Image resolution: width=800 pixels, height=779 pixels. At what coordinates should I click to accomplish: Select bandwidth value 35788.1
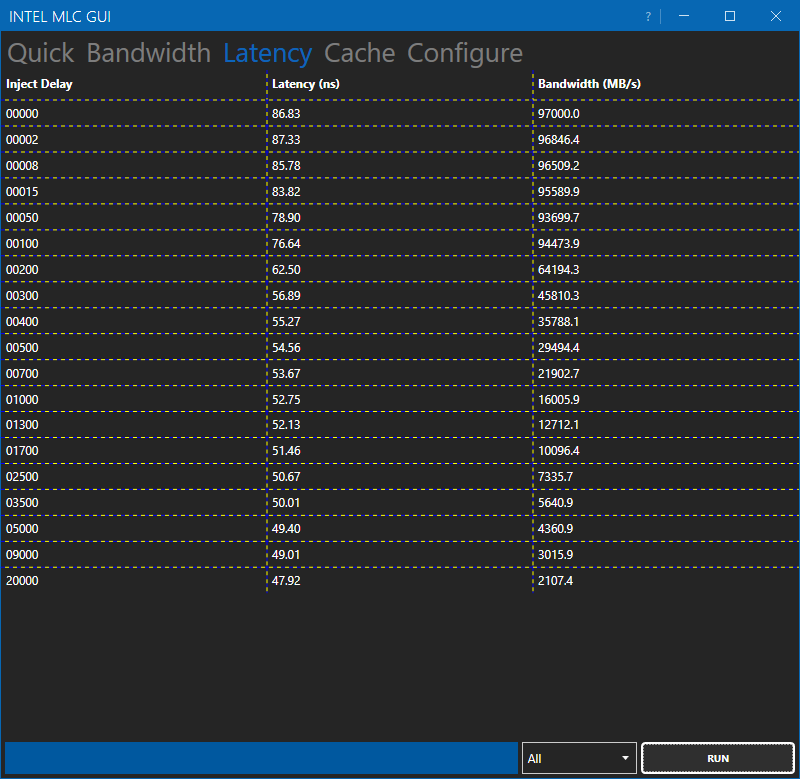point(558,322)
